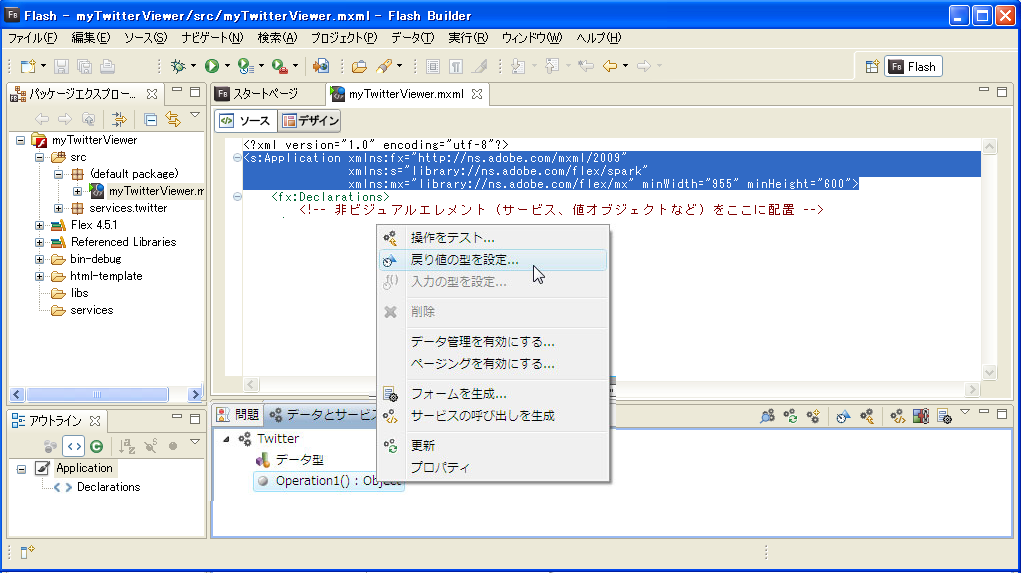Click the Debug bug icon

pos(178,66)
